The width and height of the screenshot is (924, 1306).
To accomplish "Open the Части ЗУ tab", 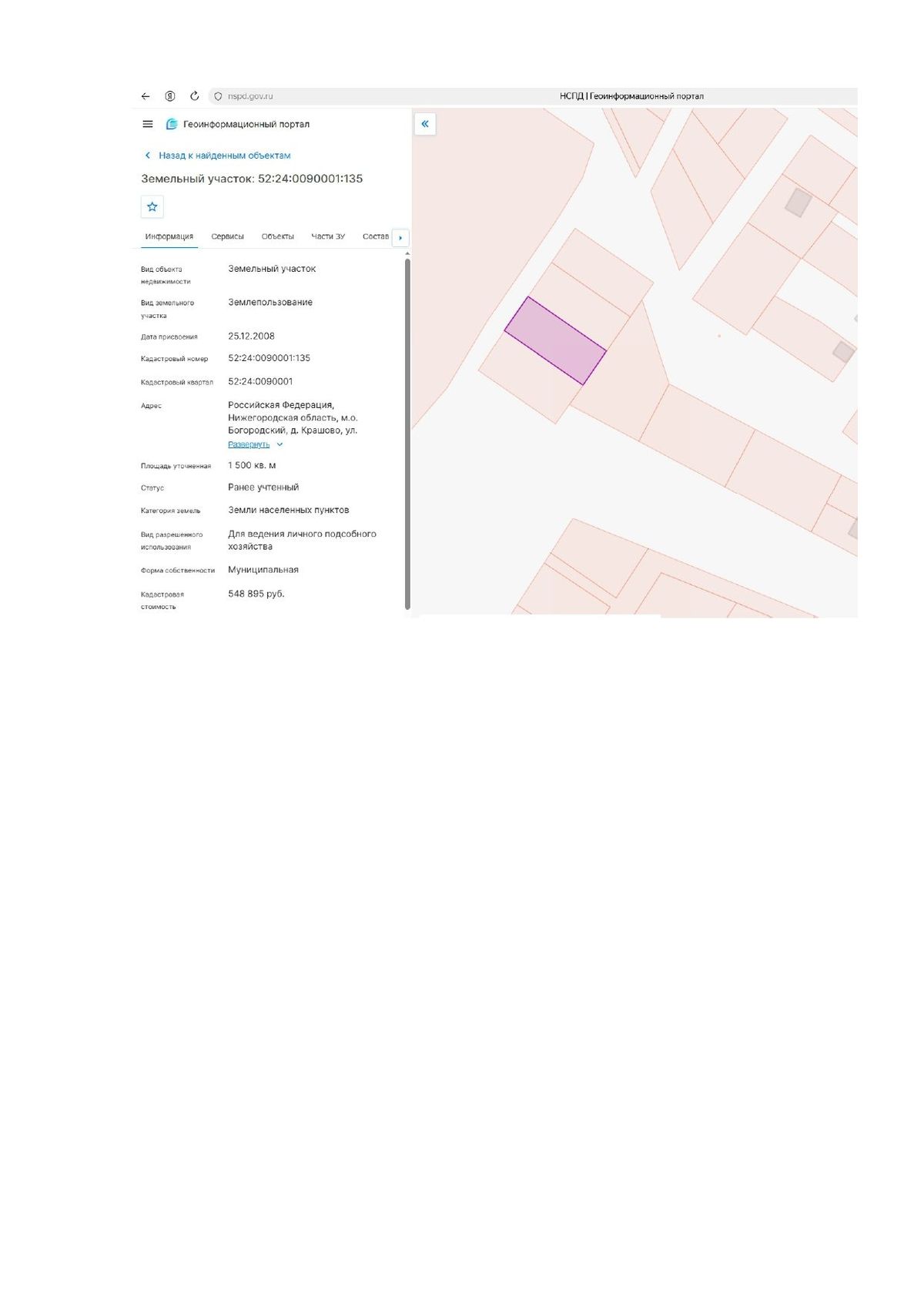I will pyautogui.click(x=328, y=236).
